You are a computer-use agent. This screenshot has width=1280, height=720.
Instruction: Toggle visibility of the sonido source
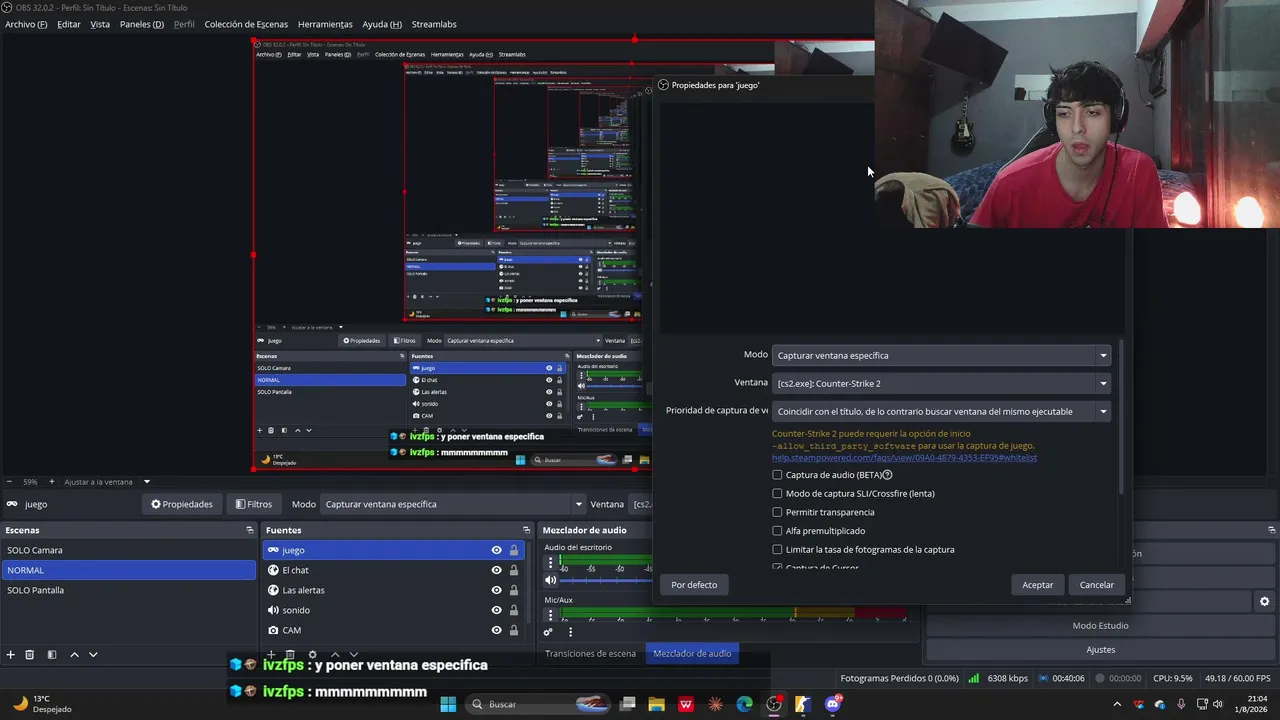496,610
